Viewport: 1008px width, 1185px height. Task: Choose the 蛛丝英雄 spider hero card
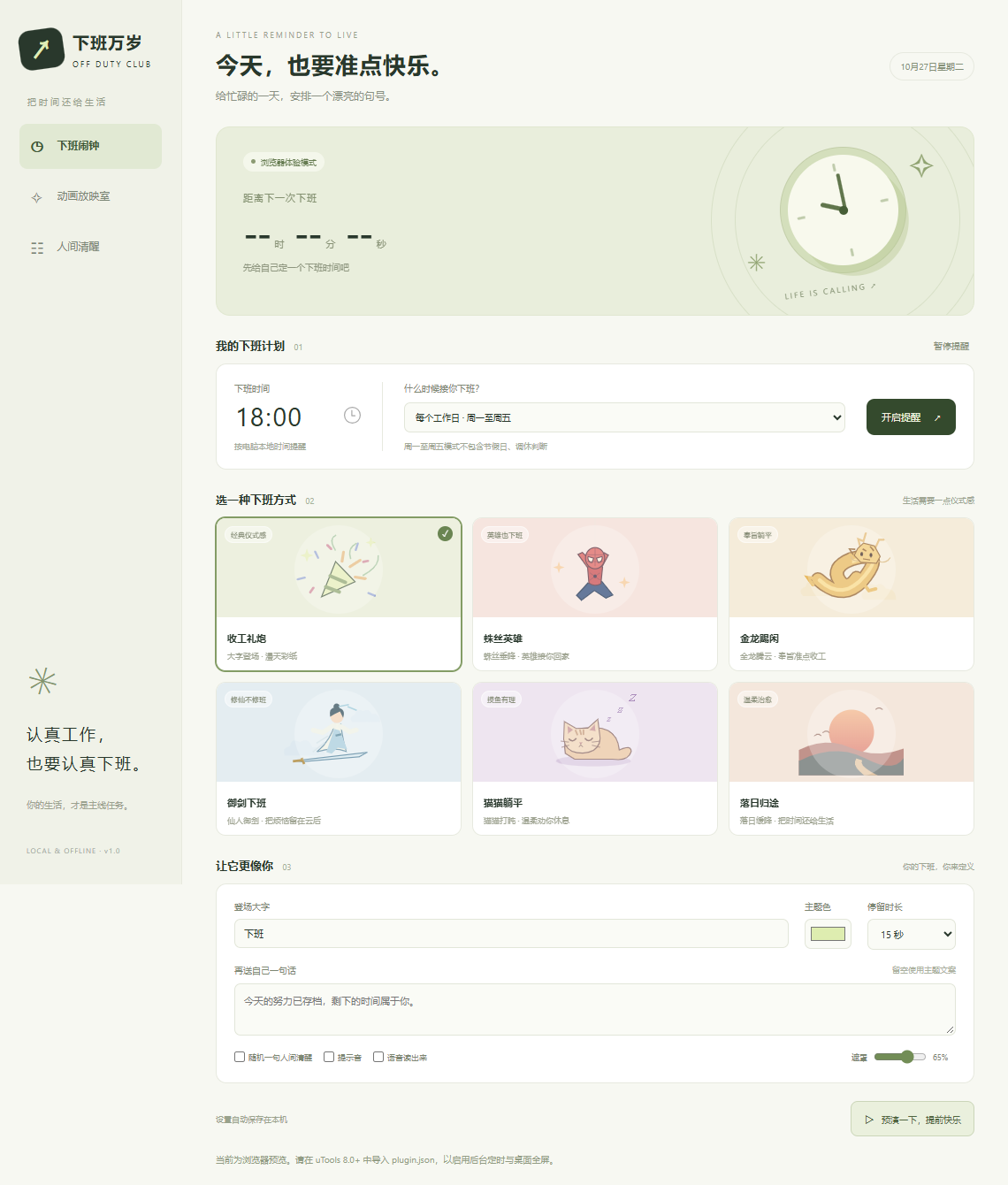pyautogui.click(x=595, y=594)
